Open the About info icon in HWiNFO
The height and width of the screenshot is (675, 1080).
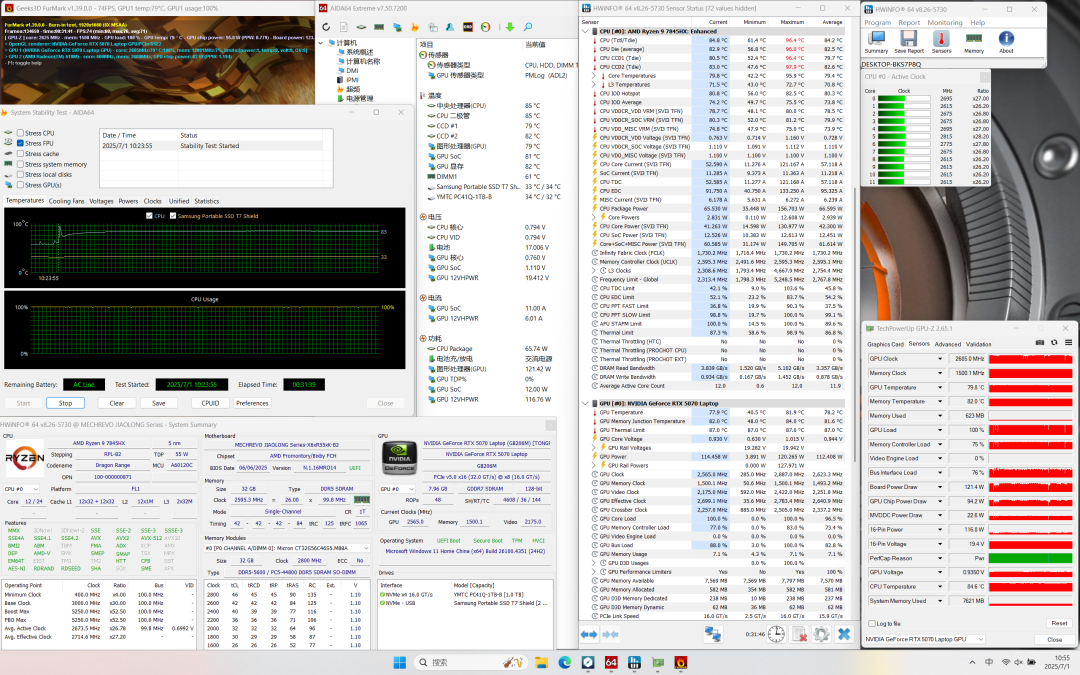click(1006, 40)
